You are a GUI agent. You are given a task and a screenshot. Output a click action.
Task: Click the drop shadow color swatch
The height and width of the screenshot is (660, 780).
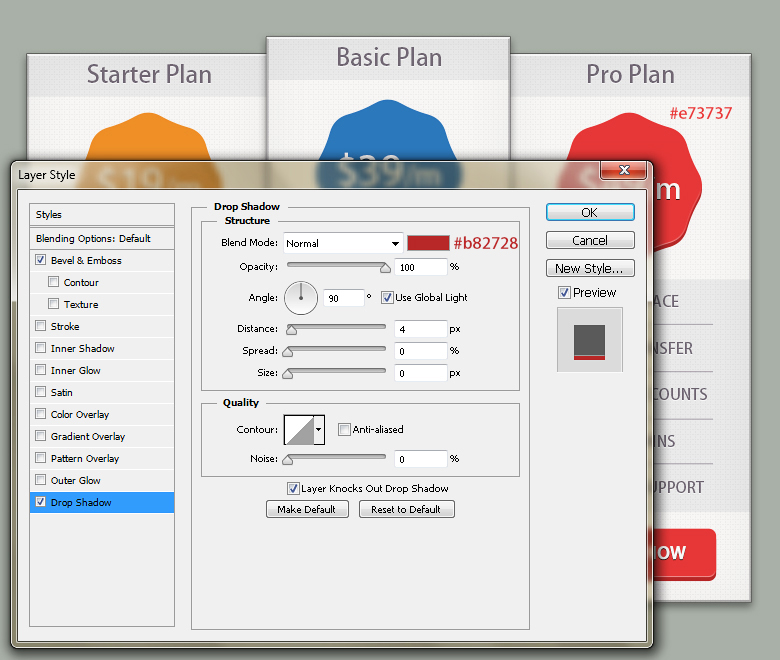428,243
